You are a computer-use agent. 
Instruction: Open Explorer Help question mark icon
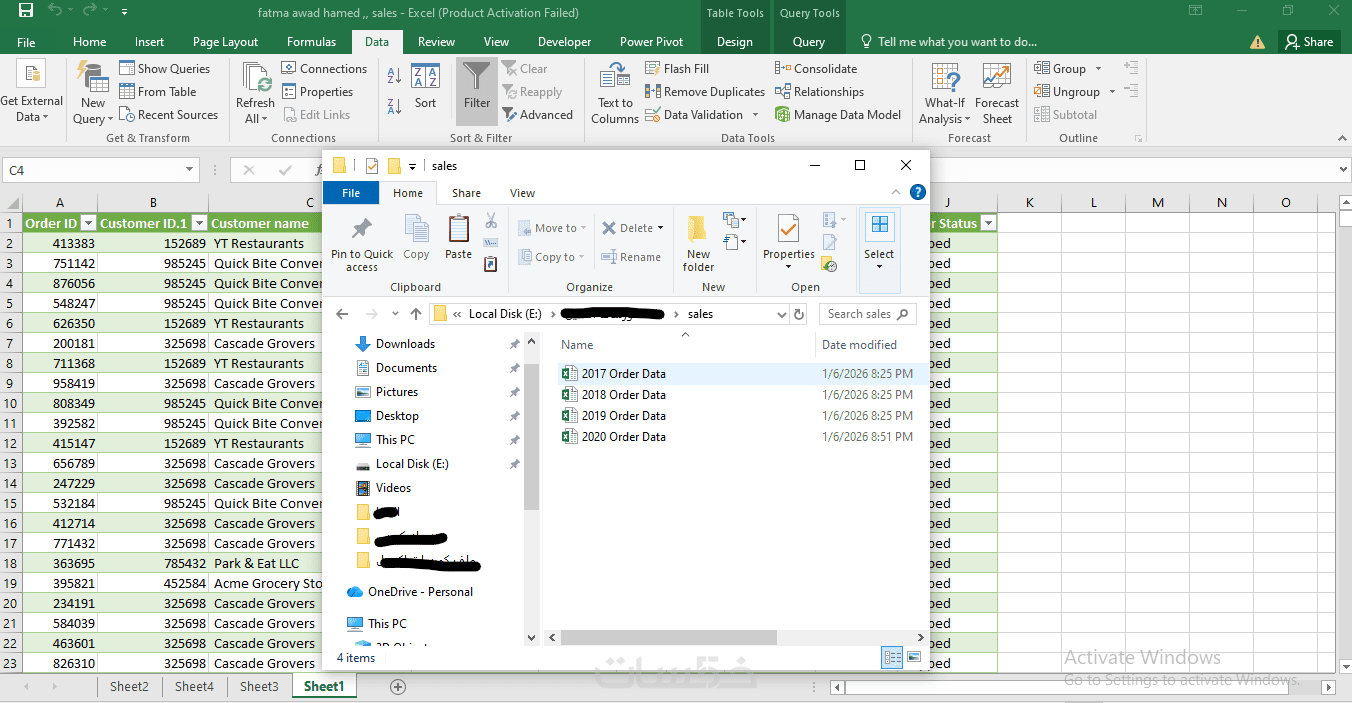(917, 193)
